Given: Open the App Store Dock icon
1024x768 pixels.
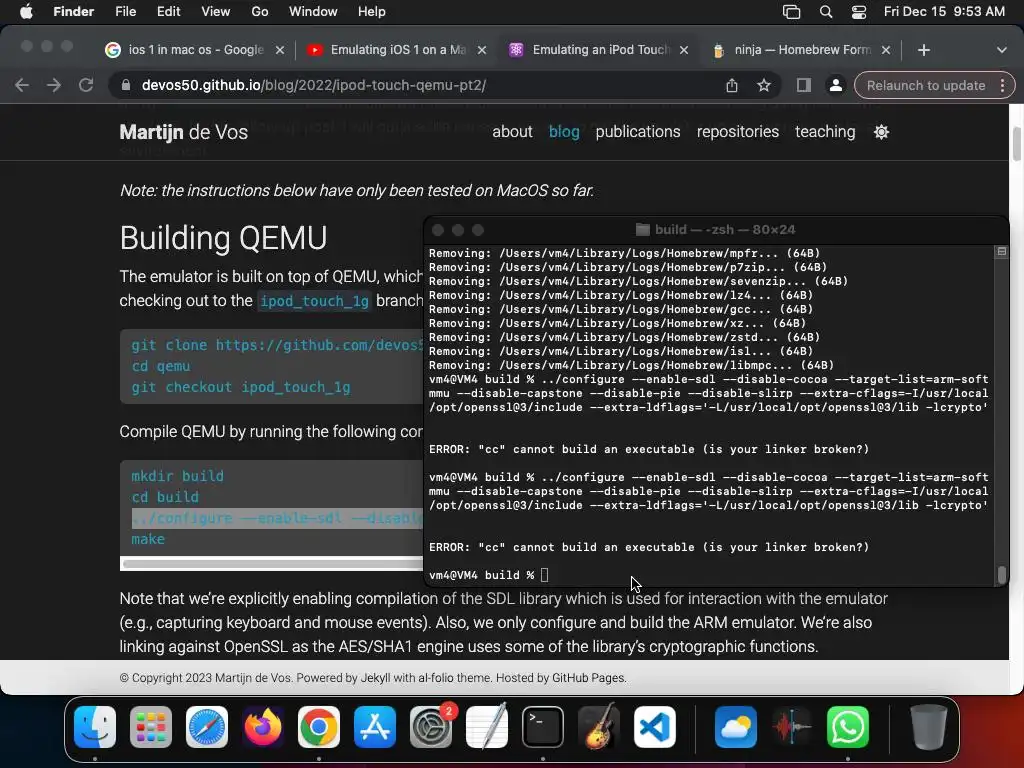Looking at the screenshot, I should (x=375, y=727).
